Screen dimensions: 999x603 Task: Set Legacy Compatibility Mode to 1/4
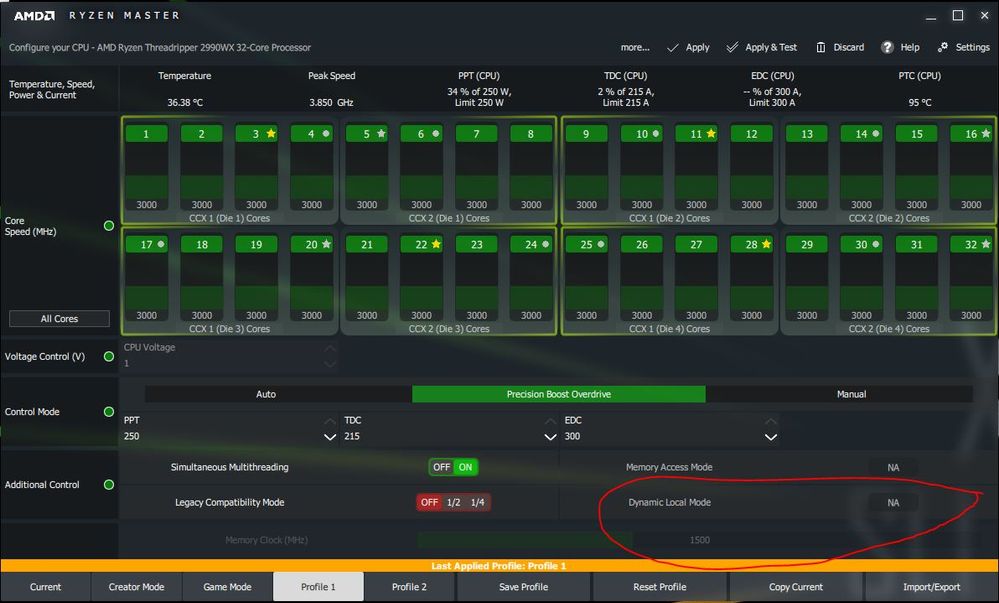(x=478, y=502)
